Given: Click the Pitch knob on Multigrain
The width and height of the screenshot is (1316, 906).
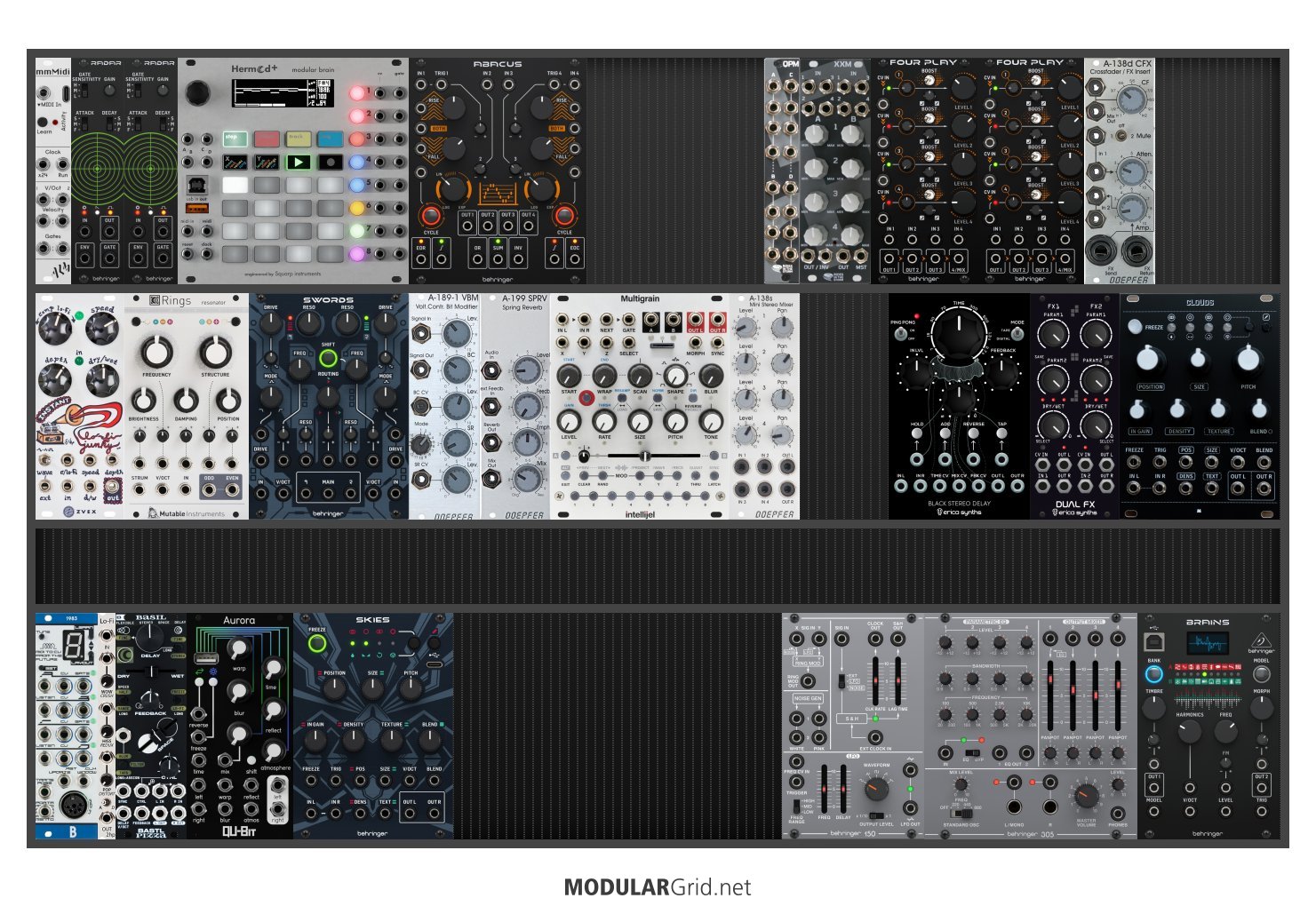Looking at the screenshot, I should pos(675,421).
